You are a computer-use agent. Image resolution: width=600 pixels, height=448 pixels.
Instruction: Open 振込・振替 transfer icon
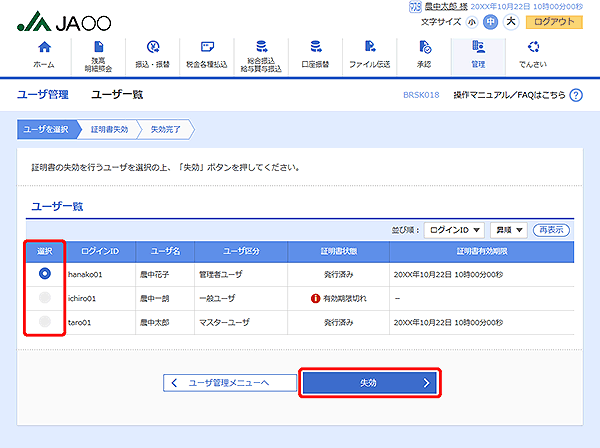(153, 53)
